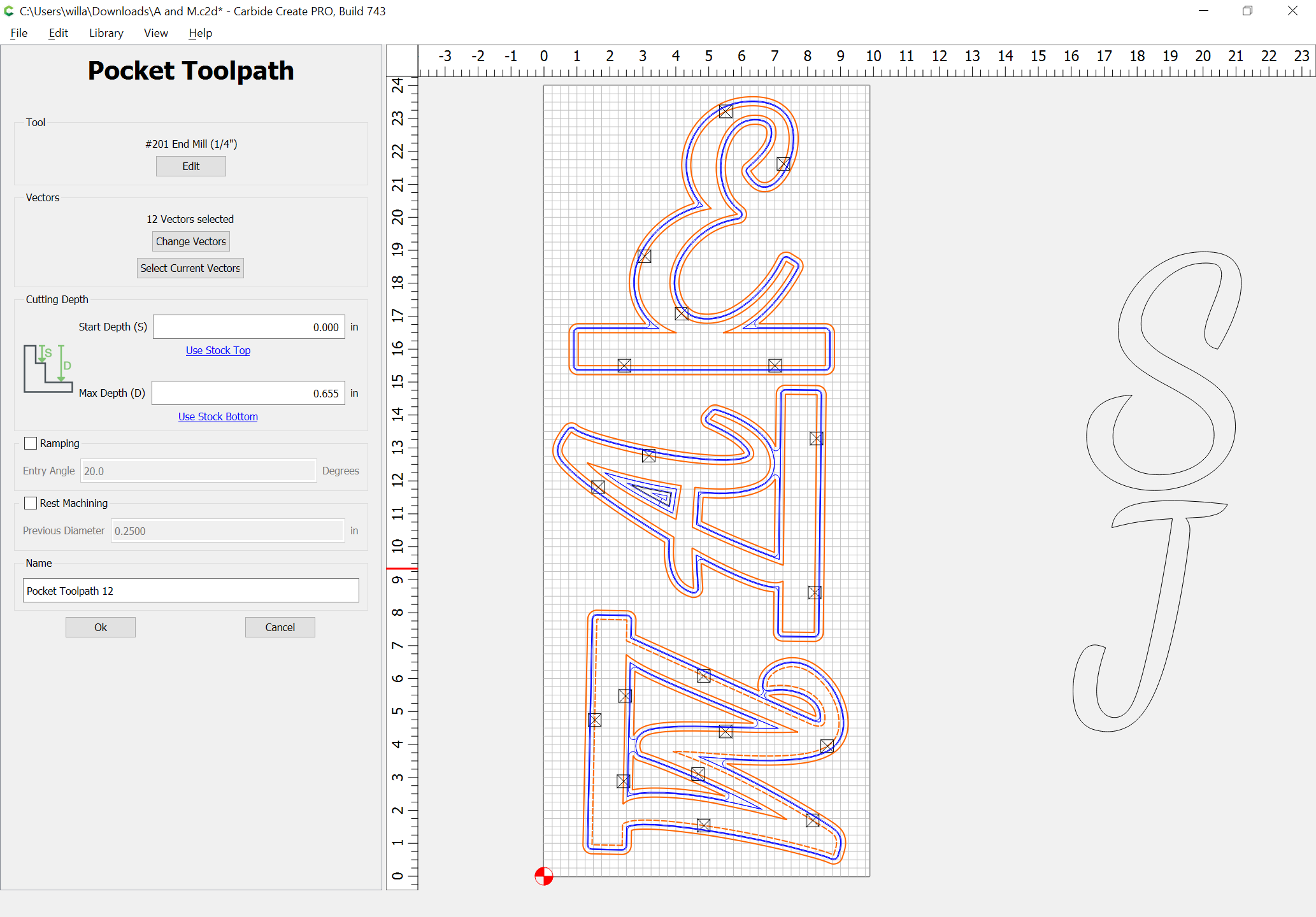Enable the Ramping checkbox

click(31, 443)
